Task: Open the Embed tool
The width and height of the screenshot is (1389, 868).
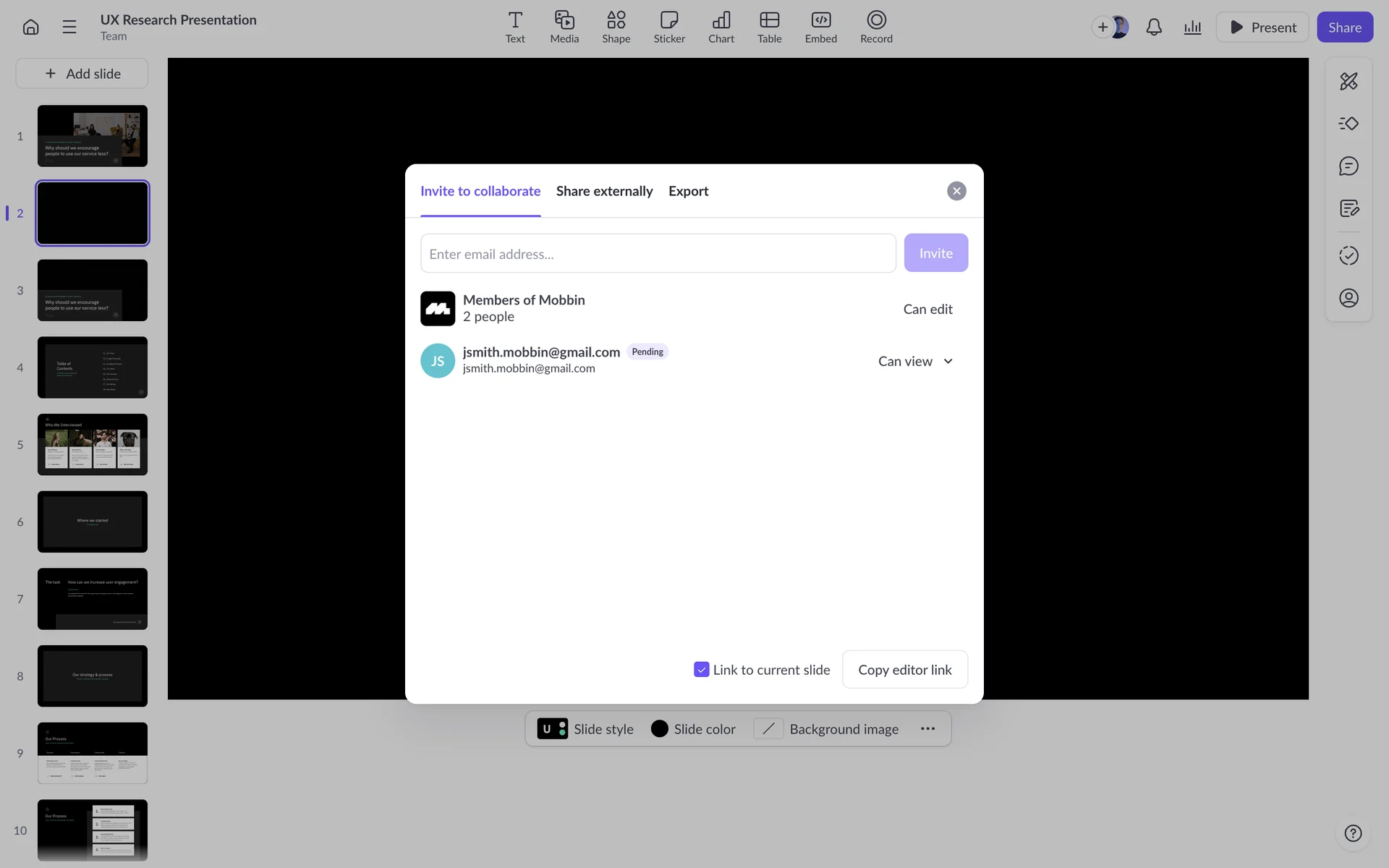Action: (x=820, y=27)
